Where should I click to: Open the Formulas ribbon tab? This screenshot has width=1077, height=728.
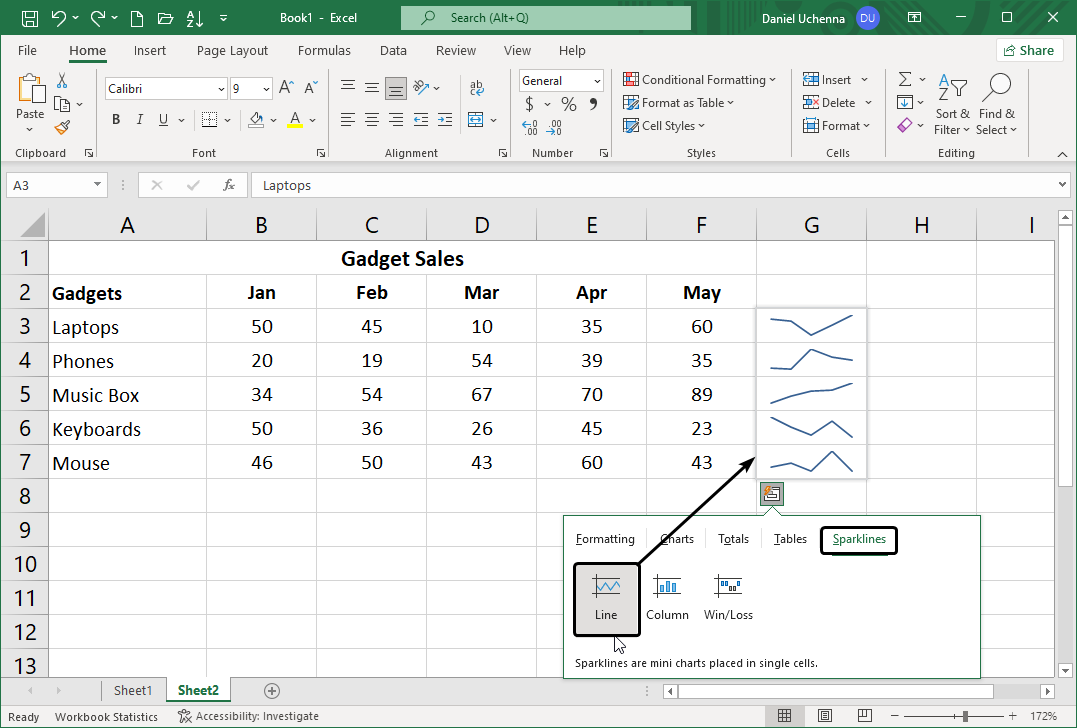(x=324, y=50)
